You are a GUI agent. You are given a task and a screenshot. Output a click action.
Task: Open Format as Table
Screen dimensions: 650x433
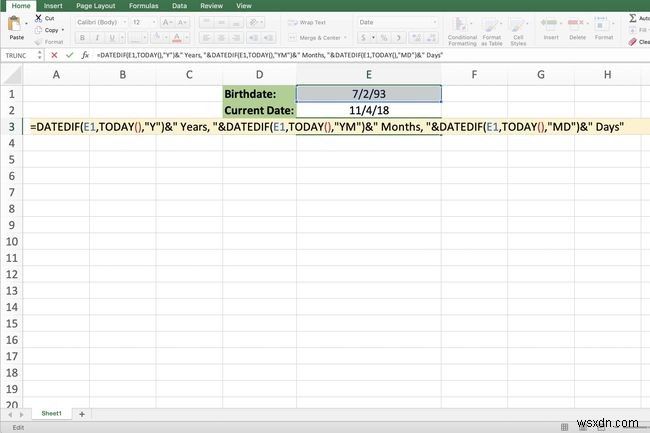pyautogui.click(x=492, y=31)
